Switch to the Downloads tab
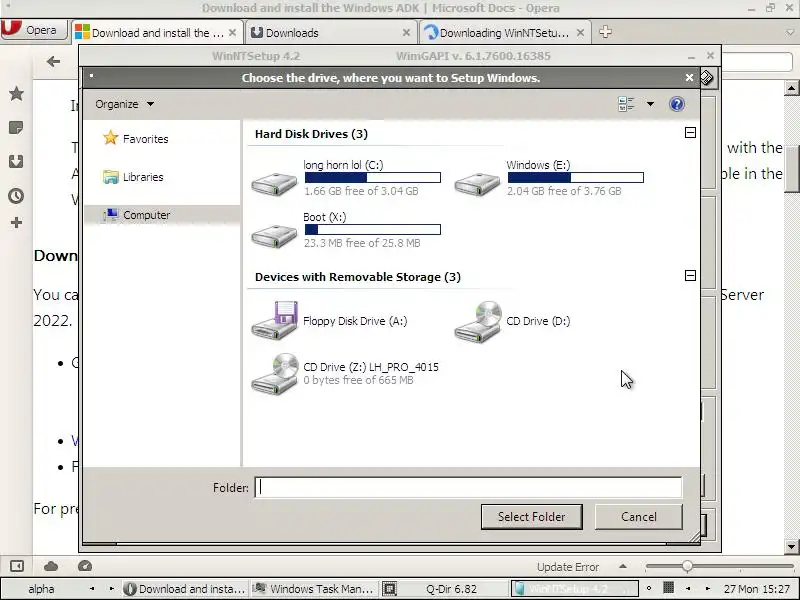Viewport: 800px width, 600px height. 332,33
